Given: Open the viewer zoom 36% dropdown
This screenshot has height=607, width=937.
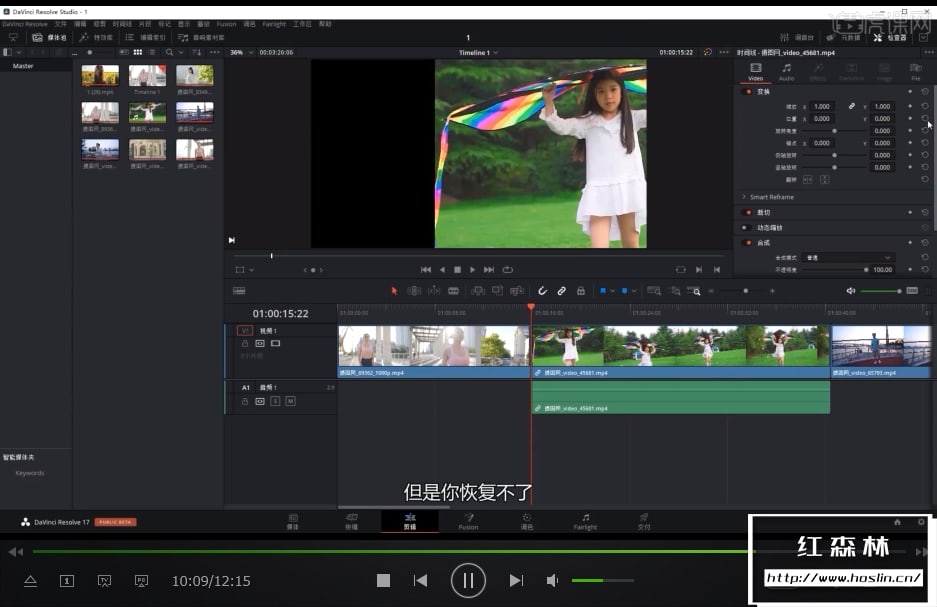Looking at the screenshot, I should tap(240, 52).
